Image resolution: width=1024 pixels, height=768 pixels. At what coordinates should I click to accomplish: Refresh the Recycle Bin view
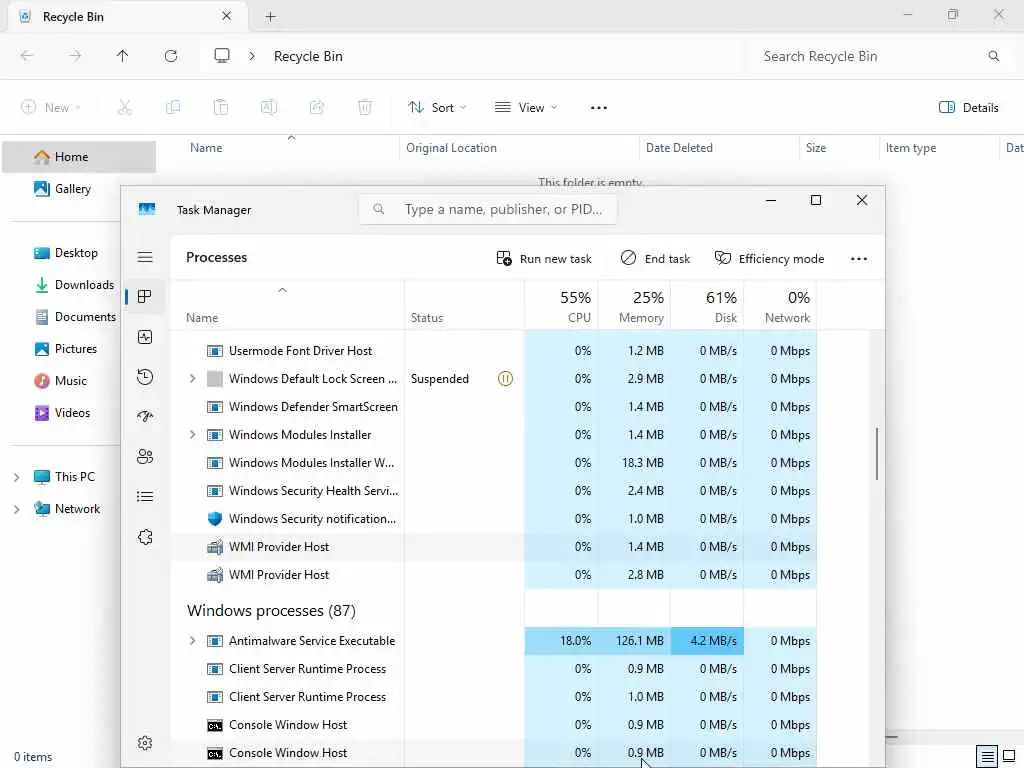tap(171, 56)
